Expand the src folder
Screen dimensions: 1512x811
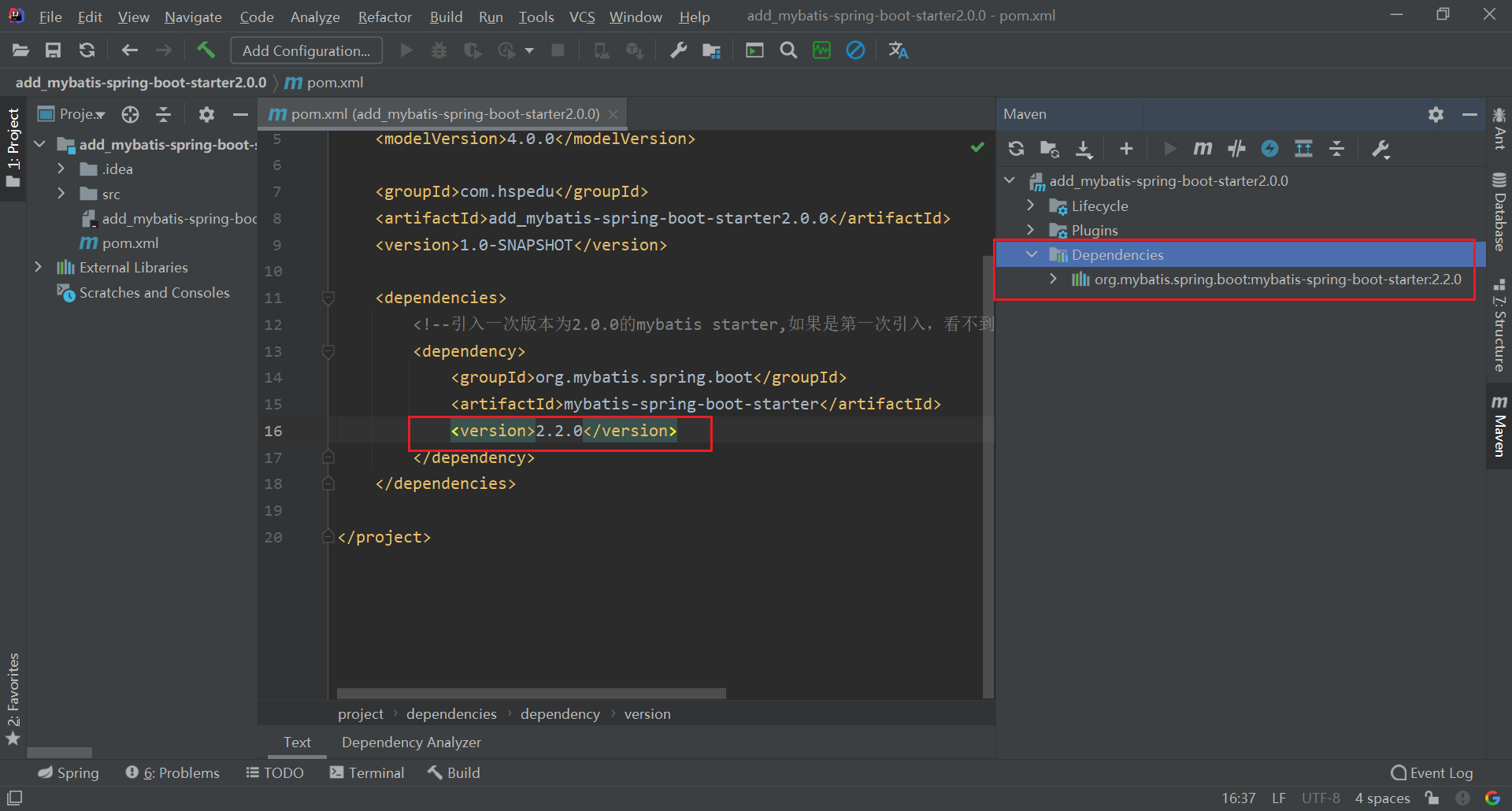61,194
